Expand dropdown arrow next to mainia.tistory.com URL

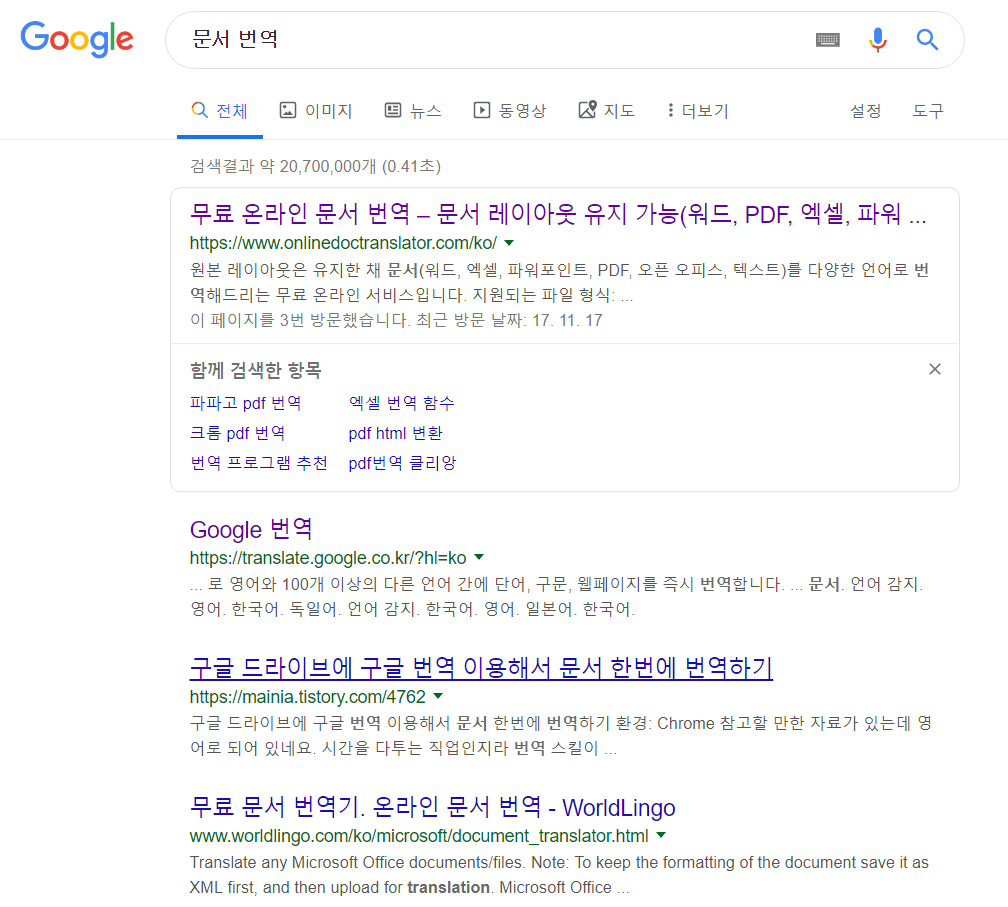(x=438, y=696)
